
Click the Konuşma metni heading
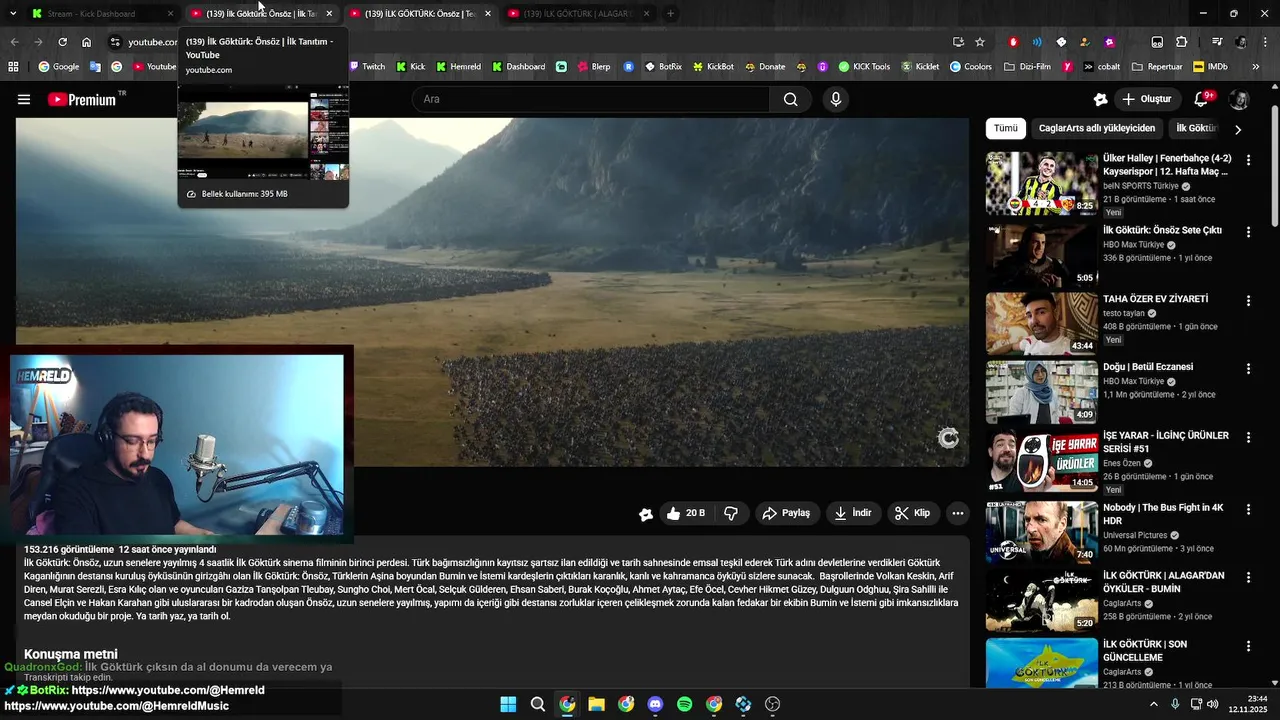coord(71,654)
